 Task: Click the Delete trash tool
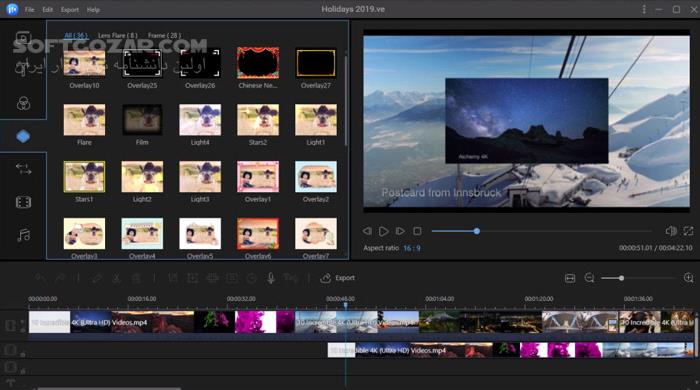tap(136, 278)
